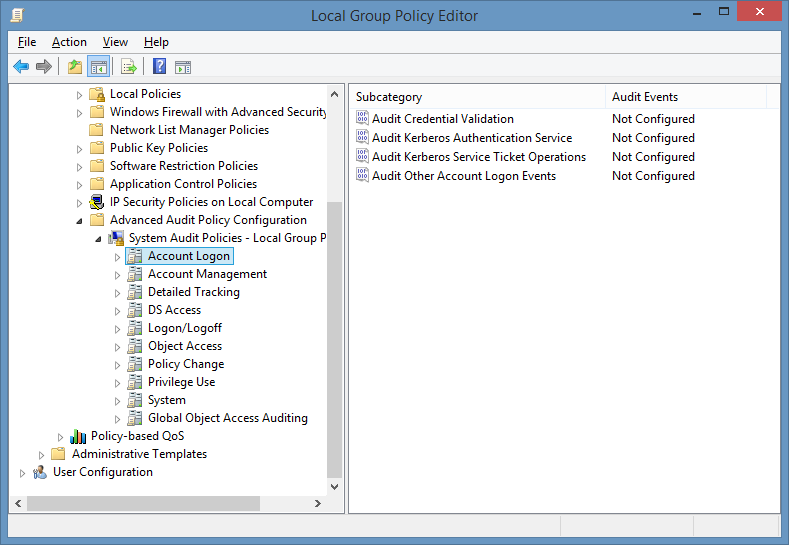Image resolution: width=789 pixels, height=545 pixels.
Task: Click the Public Key Policies folder icon
Action: point(97,148)
